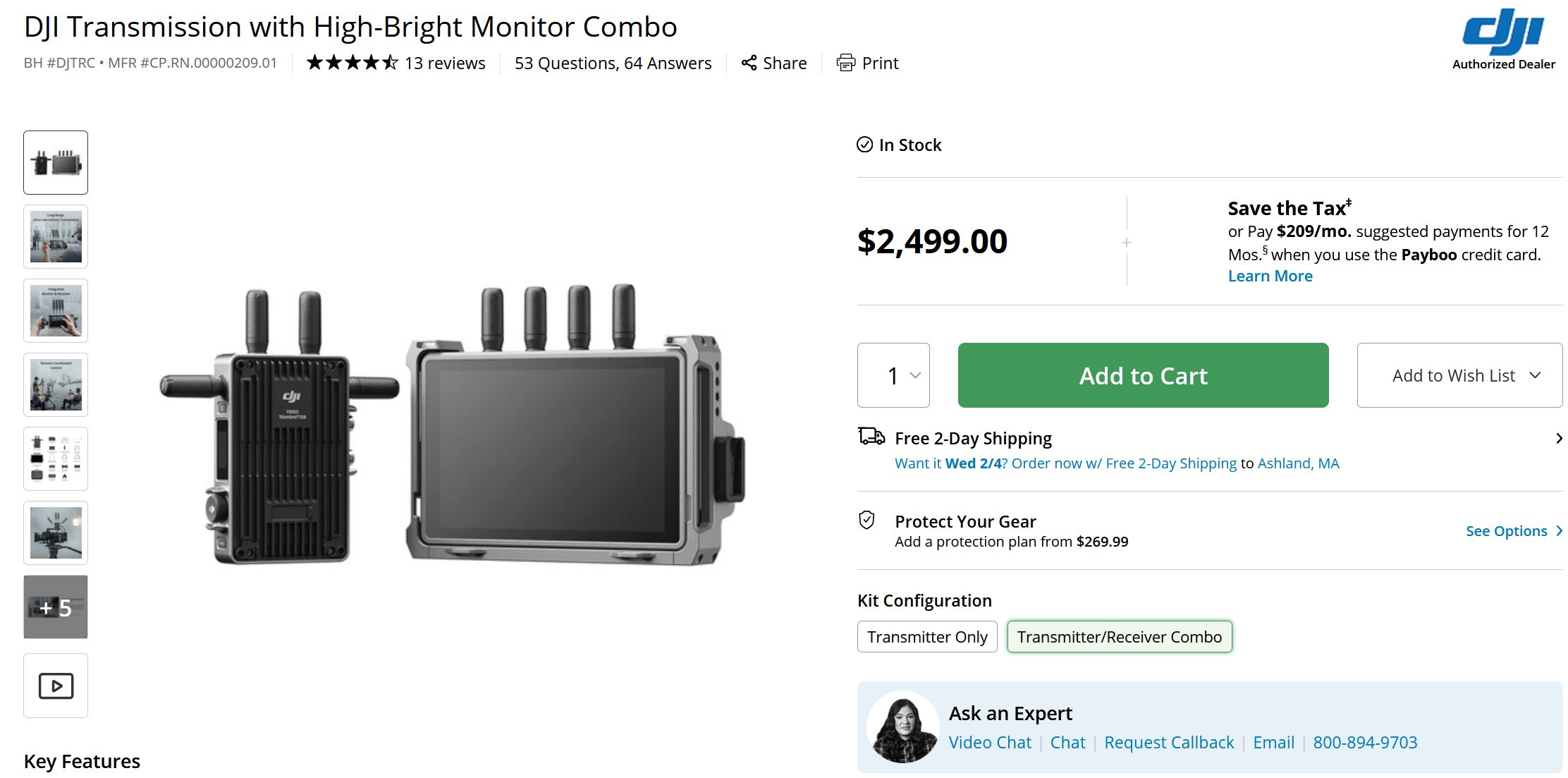
Task: Select the included accessories layout thumbnail
Action: pyautogui.click(x=56, y=458)
